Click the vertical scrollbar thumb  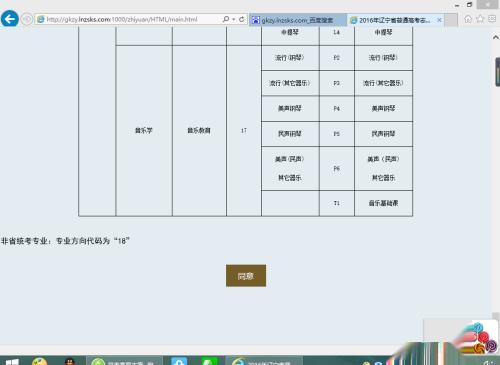click(498, 72)
